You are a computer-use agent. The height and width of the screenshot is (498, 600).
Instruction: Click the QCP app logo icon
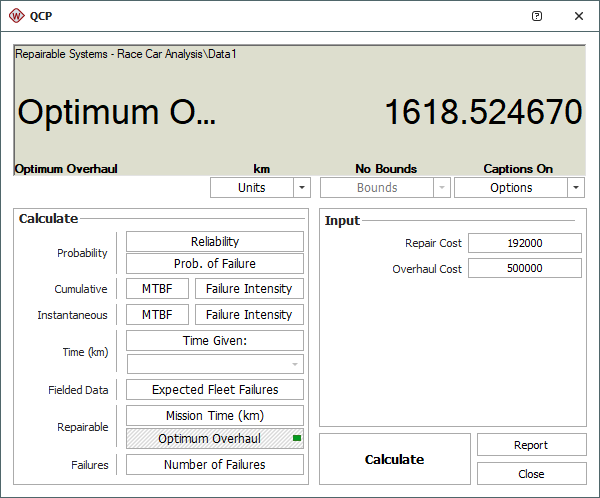(x=16, y=16)
